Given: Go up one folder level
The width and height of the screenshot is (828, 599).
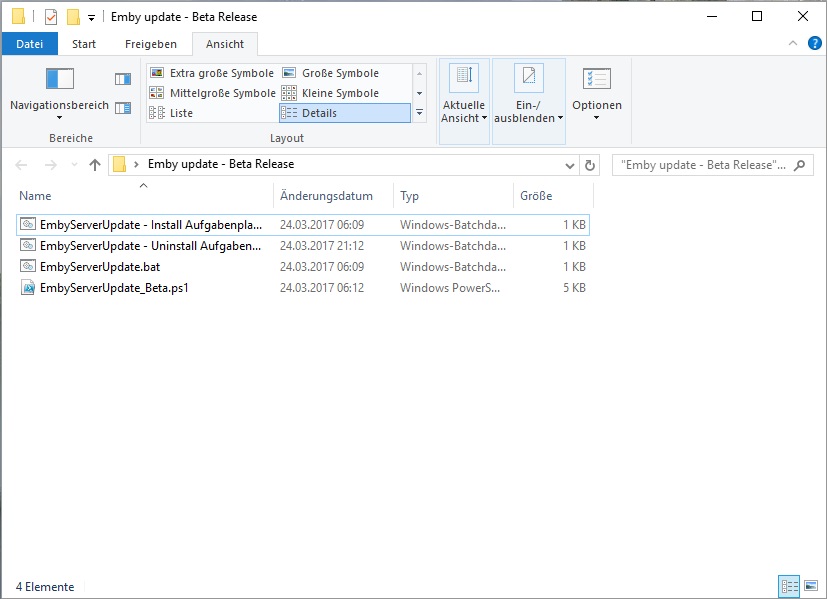Looking at the screenshot, I should pyautogui.click(x=95, y=165).
